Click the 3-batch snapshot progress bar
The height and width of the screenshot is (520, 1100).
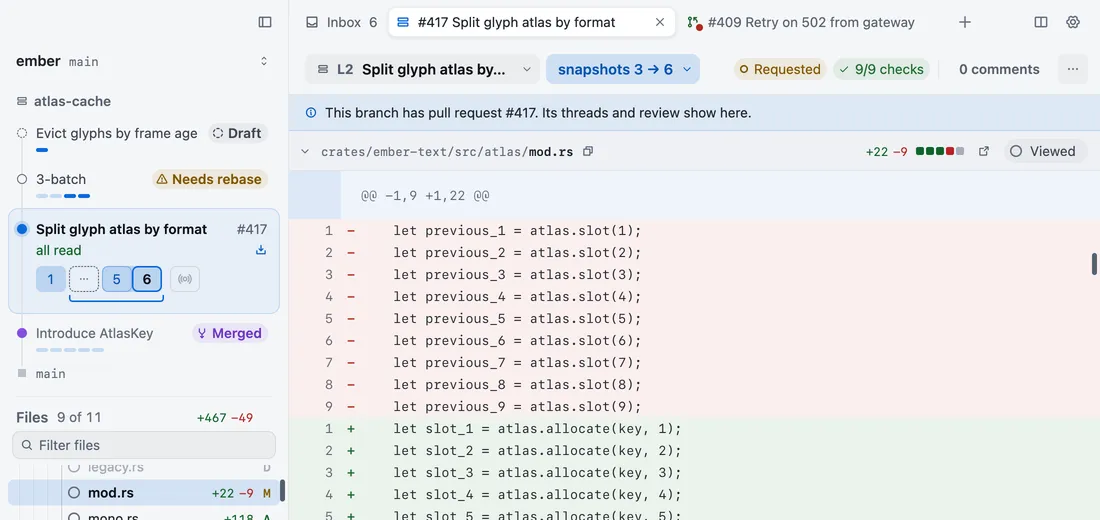pyautogui.click(x=63, y=196)
